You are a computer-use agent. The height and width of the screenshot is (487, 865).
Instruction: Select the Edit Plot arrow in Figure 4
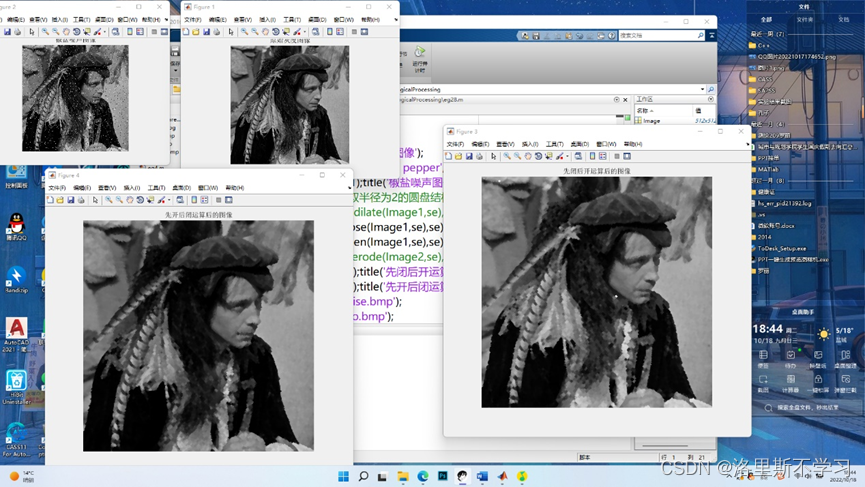coord(95,200)
